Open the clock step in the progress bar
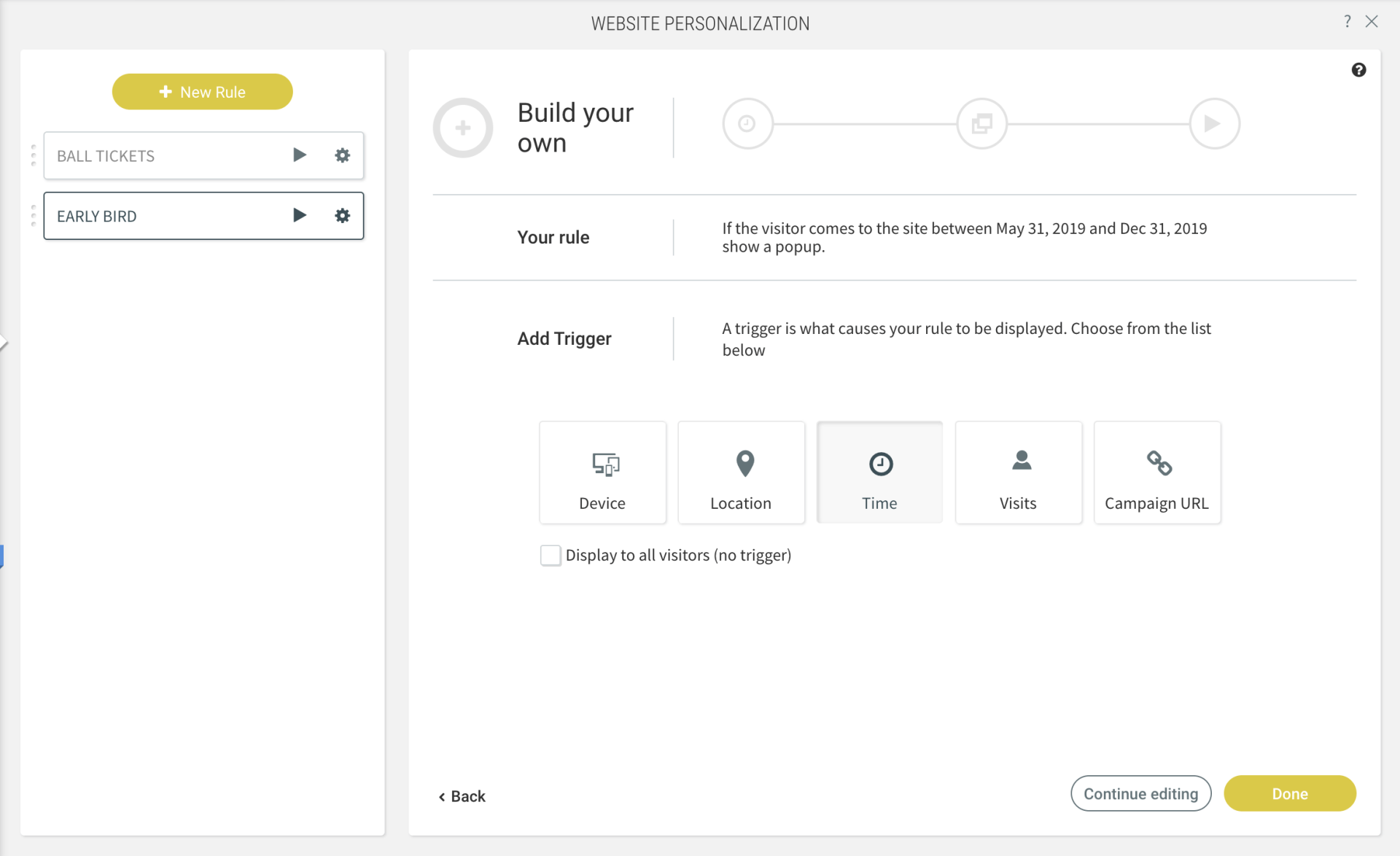1400x856 pixels. click(x=747, y=123)
